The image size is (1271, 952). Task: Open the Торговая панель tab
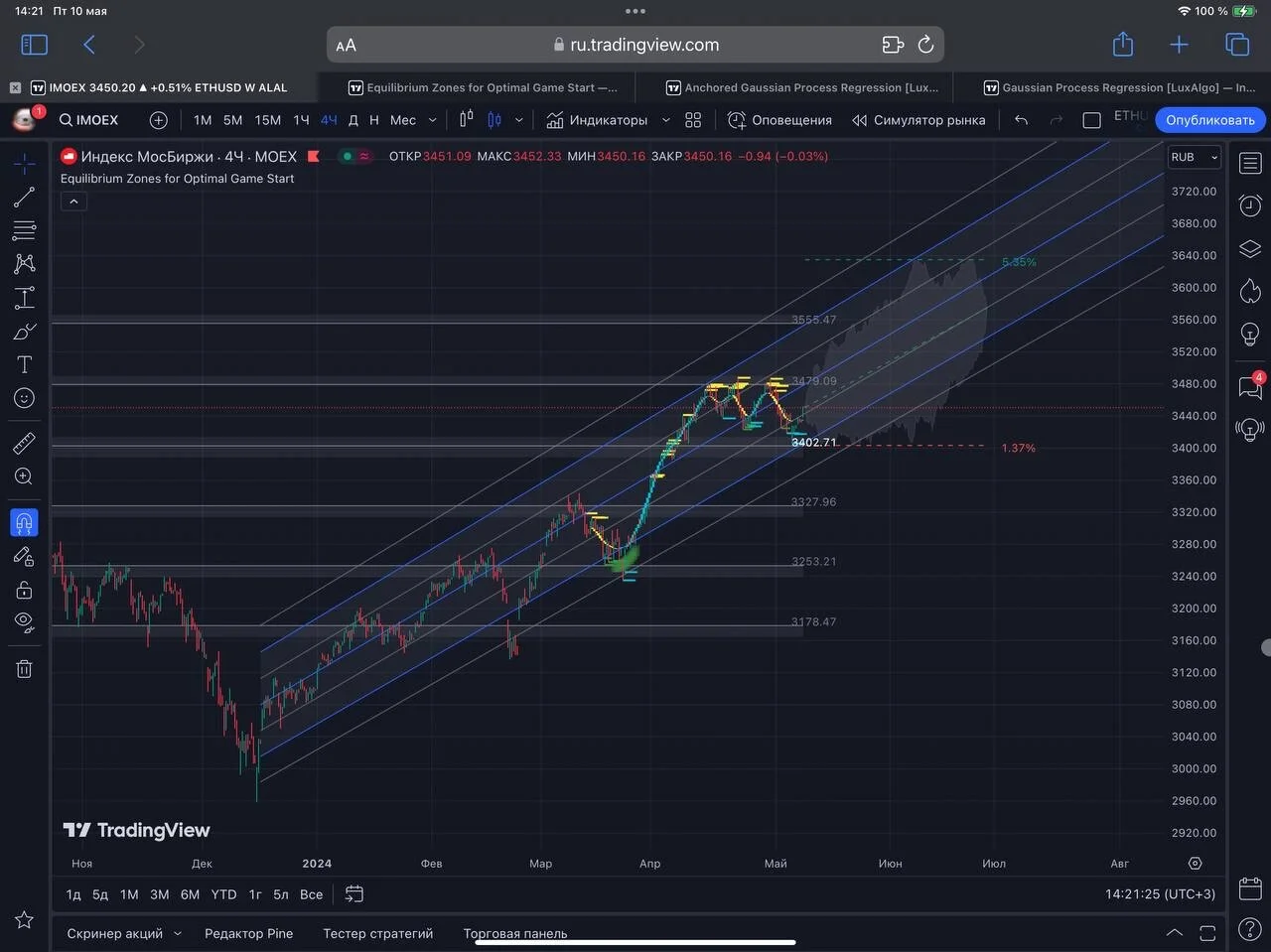coord(515,933)
